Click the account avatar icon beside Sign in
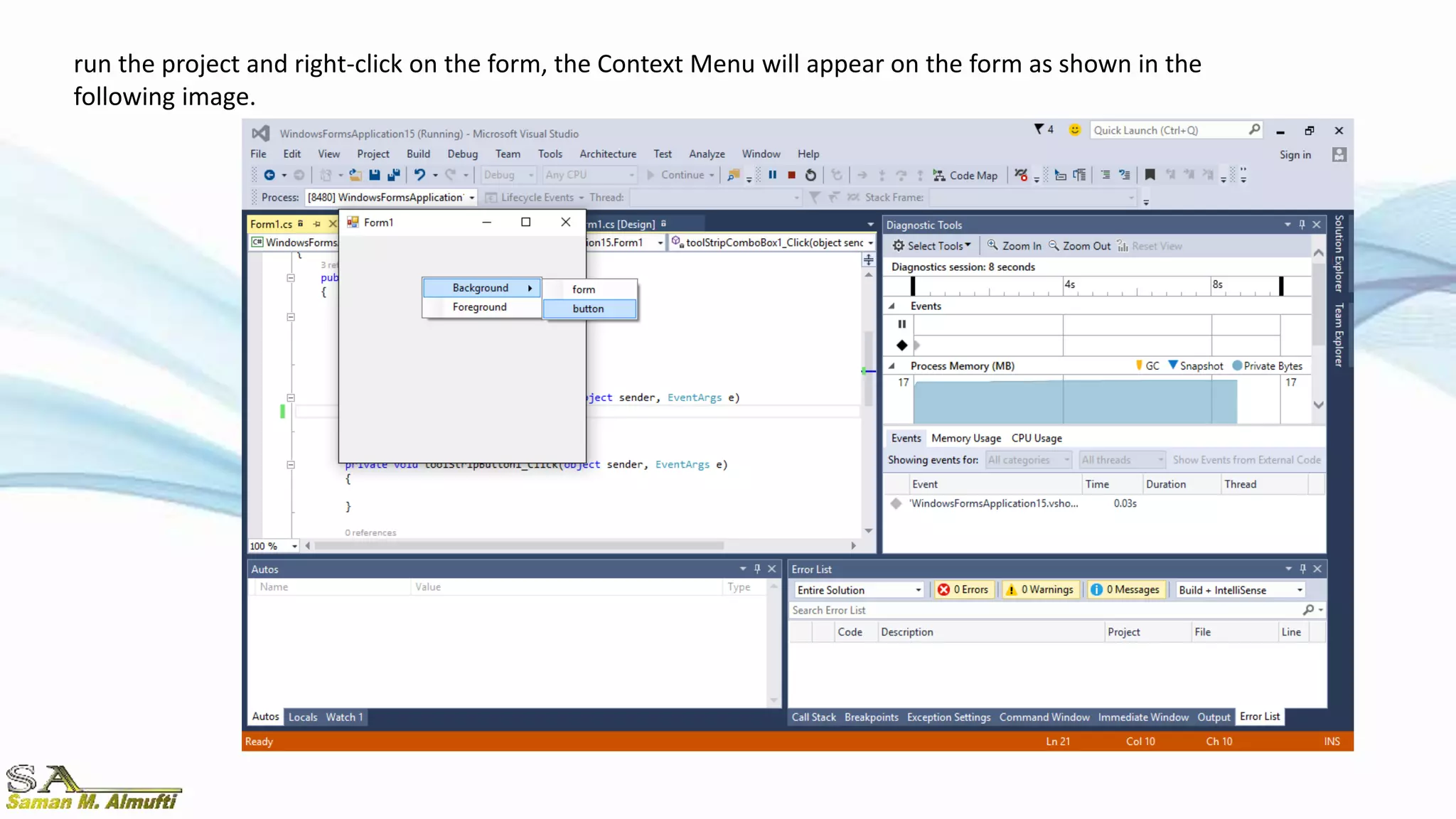The image size is (1456, 819). click(1339, 154)
